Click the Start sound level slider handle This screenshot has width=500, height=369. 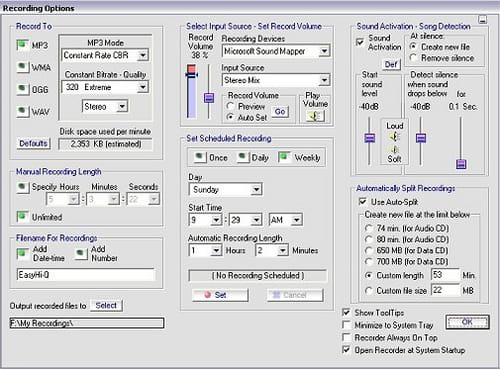click(369, 138)
